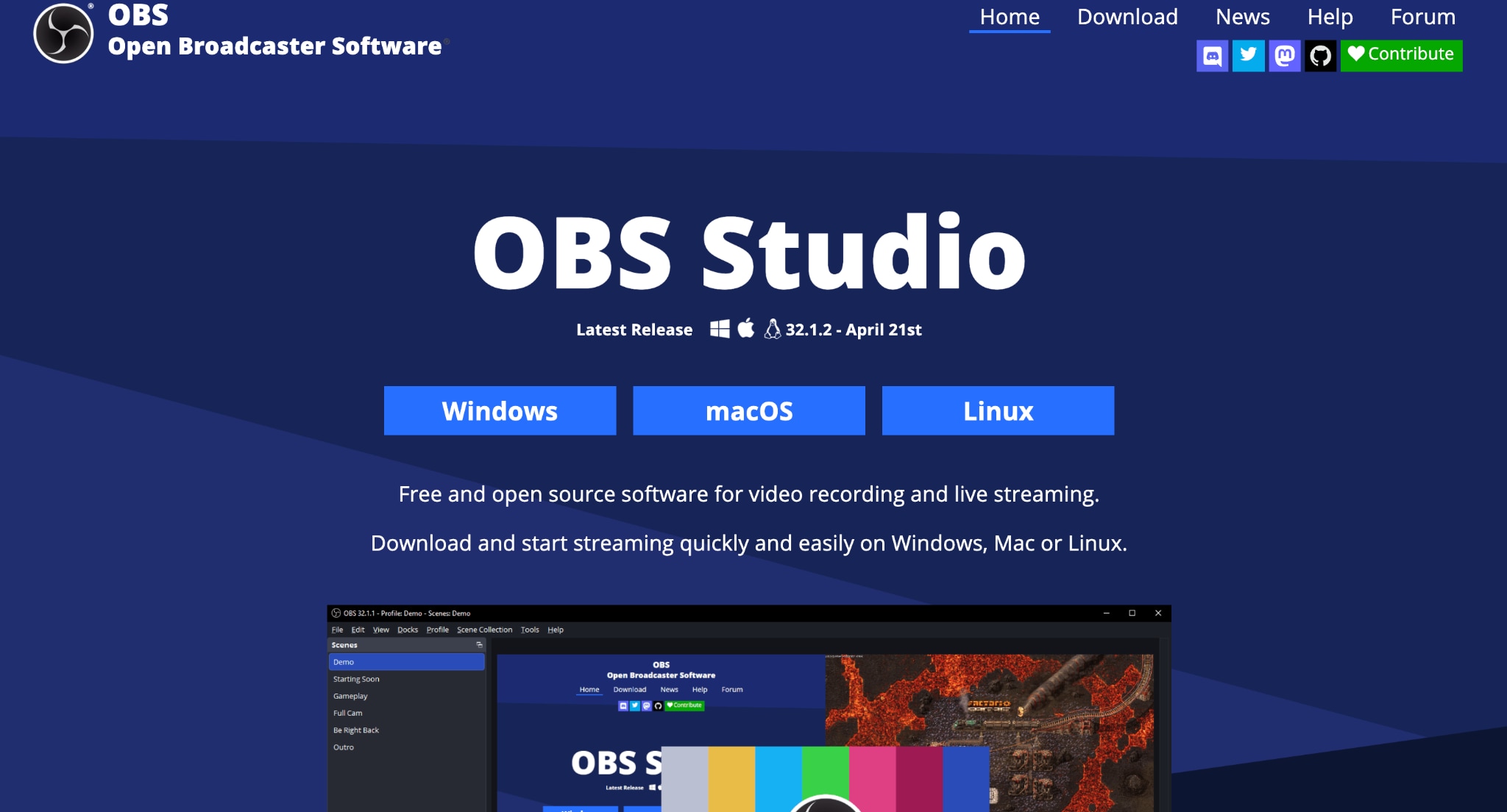Select the Outro scene in screenshot

coord(406,747)
